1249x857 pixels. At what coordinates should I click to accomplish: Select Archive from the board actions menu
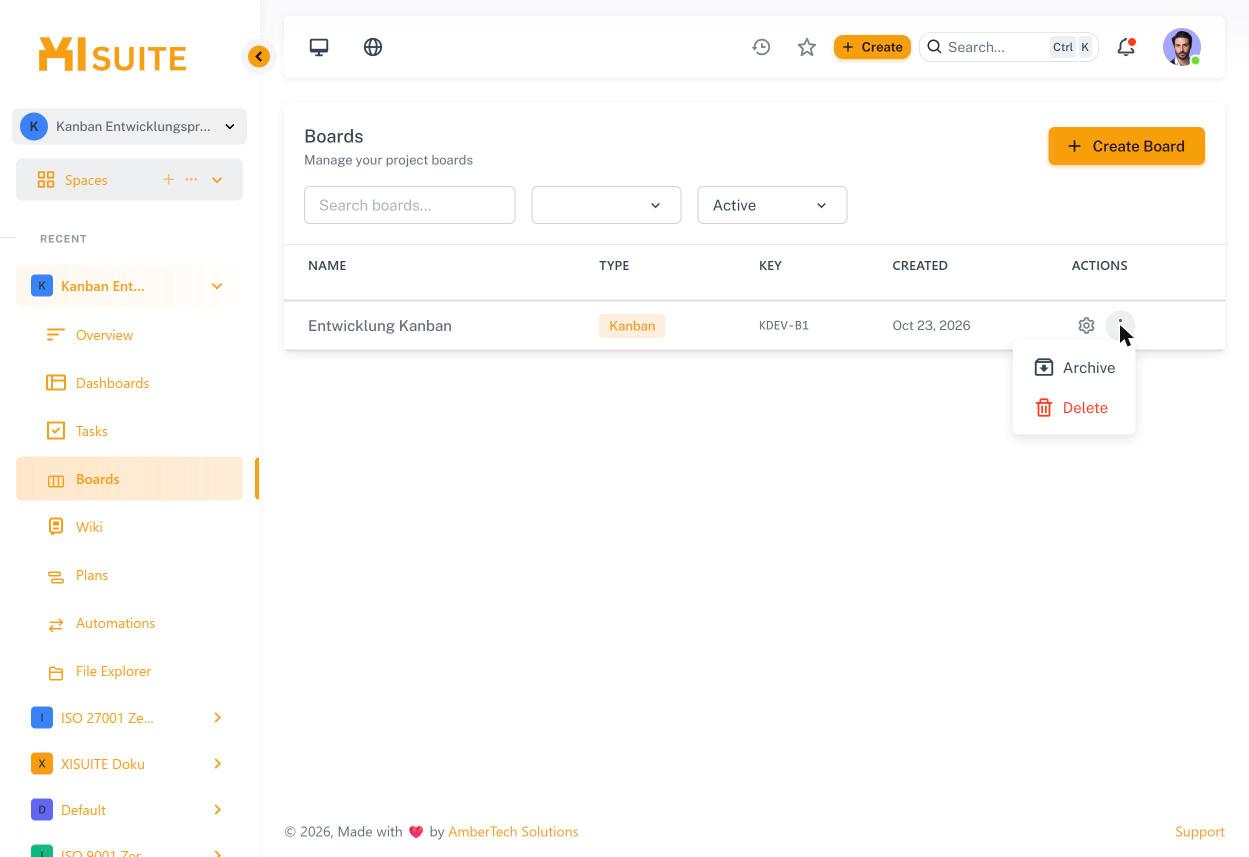1074,368
